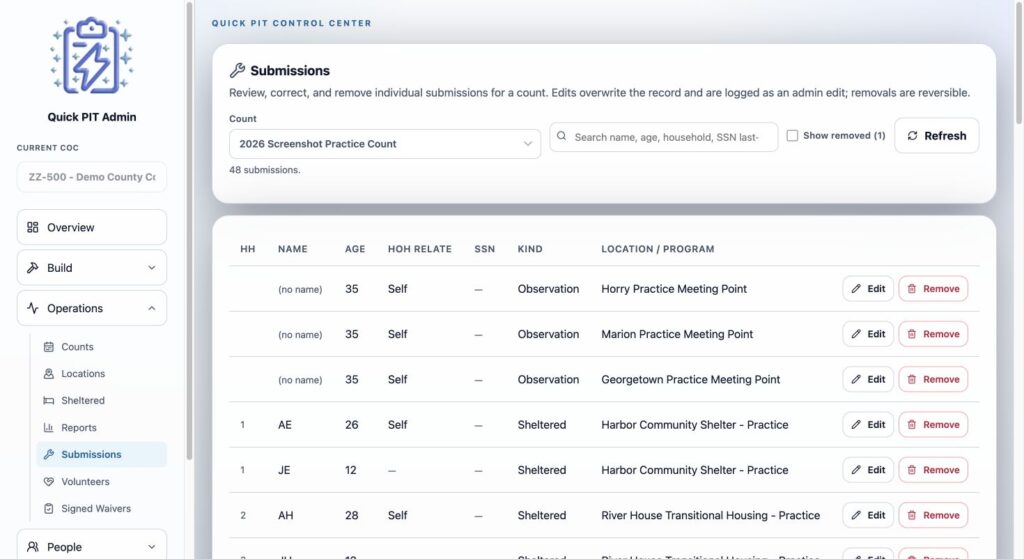Image resolution: width=1024 pixels, height=559 pixels.
Task: Open the 2026 Screenshot Practice Count dropdown
Action: pos(385,144)
